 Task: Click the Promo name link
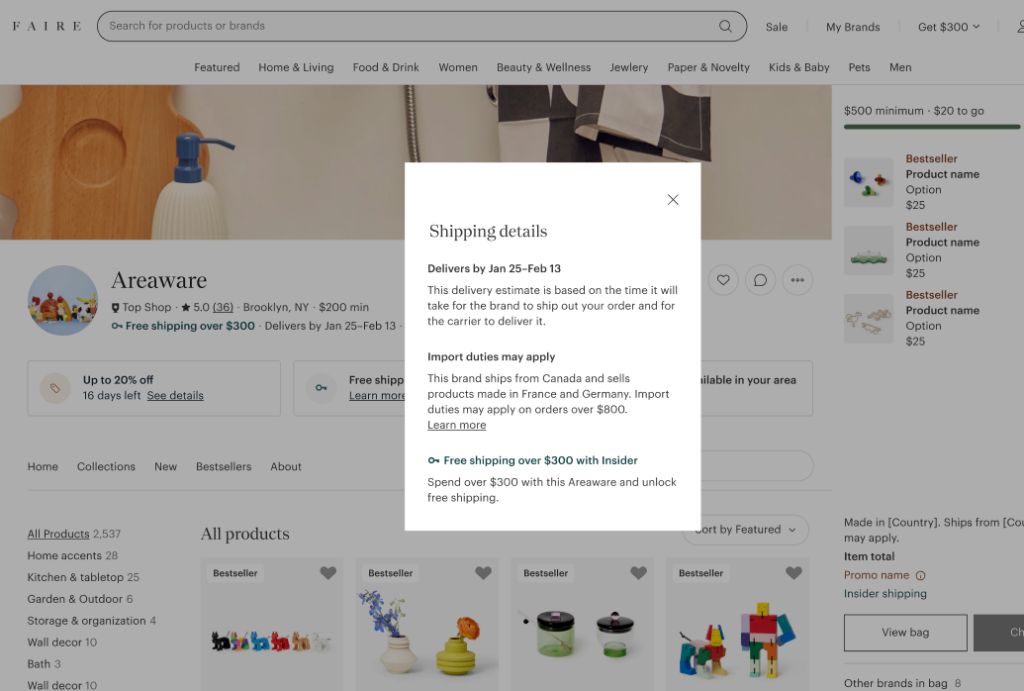tap(876, 575)
